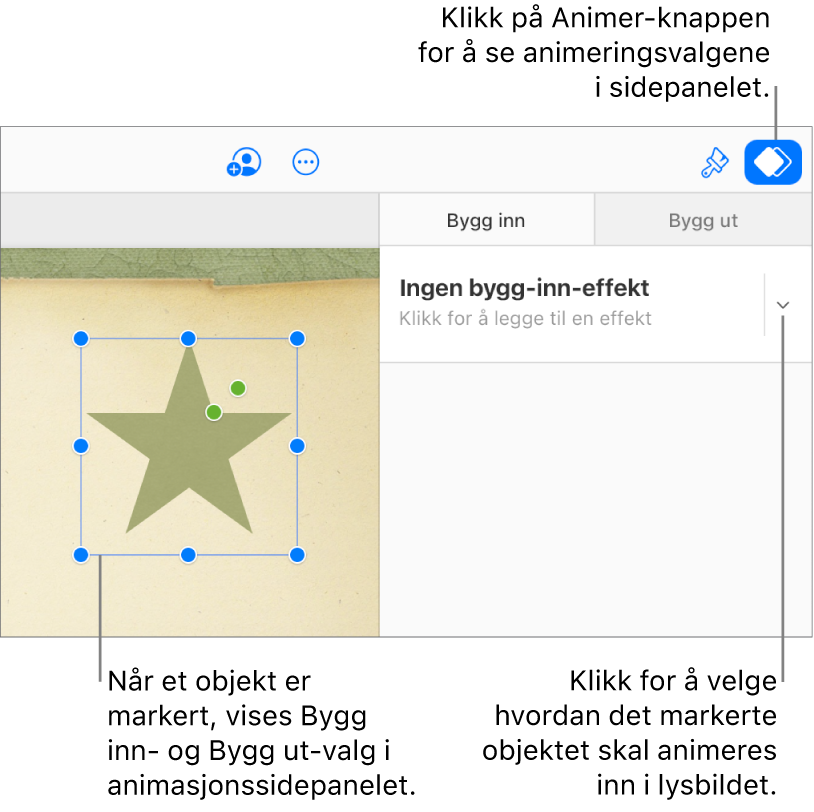Click the More options ellipsis icon
The image size is (814, 812).
306,162
